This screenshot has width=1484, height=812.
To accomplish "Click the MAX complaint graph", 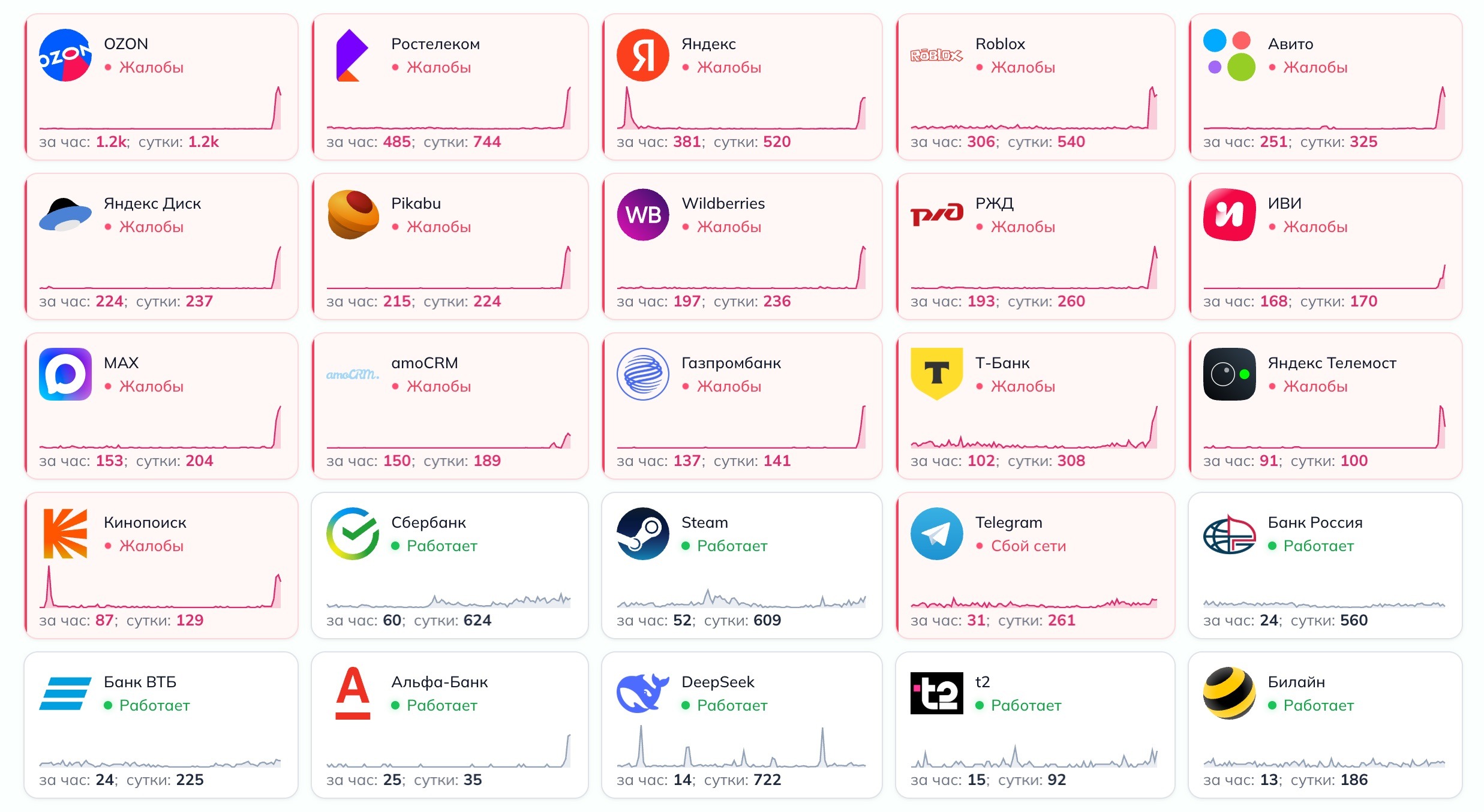I will (160, 427).
